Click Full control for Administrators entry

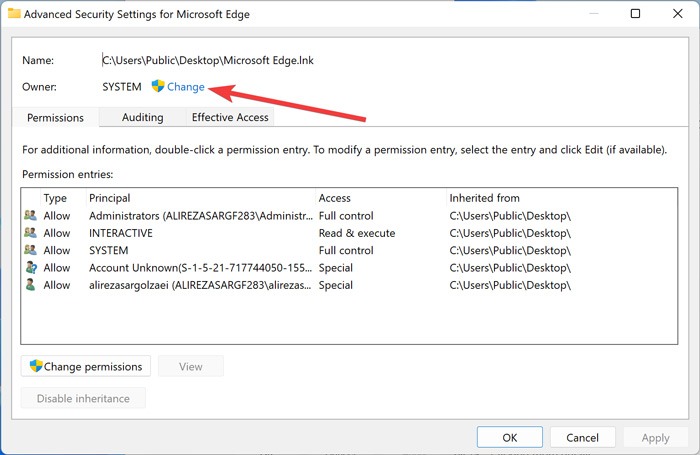click(x=346, y=216)
